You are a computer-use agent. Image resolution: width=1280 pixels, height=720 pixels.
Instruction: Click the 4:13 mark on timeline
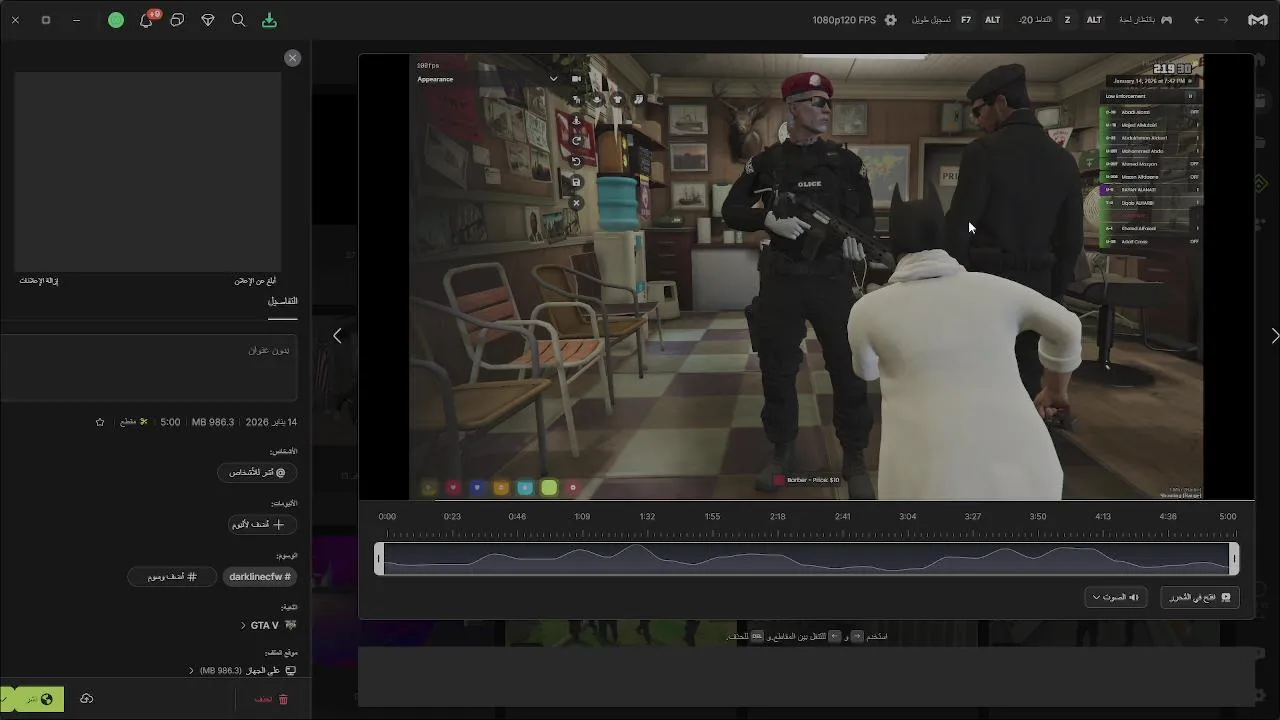click(1103, 516)
